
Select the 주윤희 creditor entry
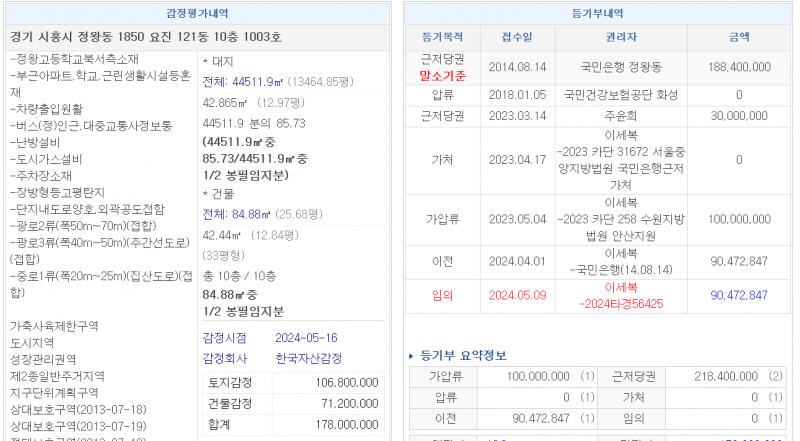[620, 117]
